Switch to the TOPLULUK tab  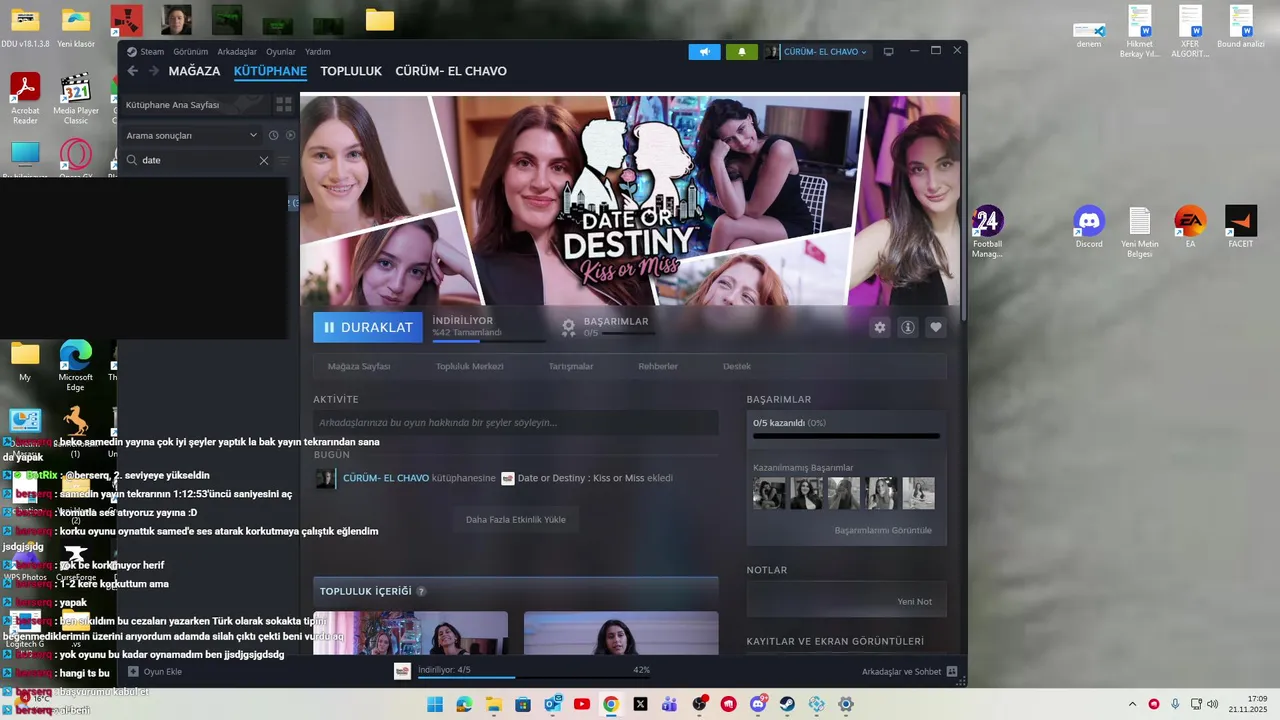coord(351,71)
